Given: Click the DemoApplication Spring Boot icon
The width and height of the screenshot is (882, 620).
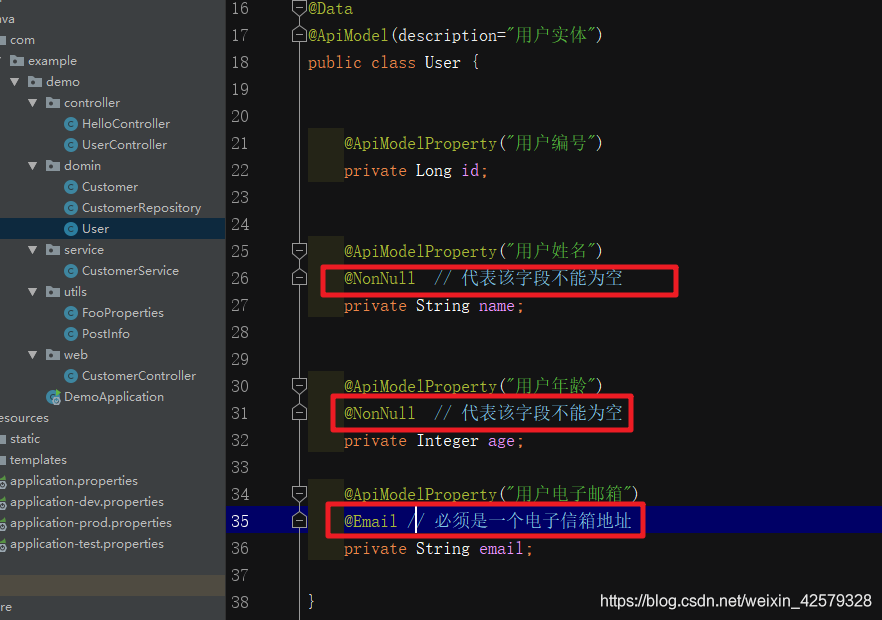Looking at the screenshot, I should (53, 397).
